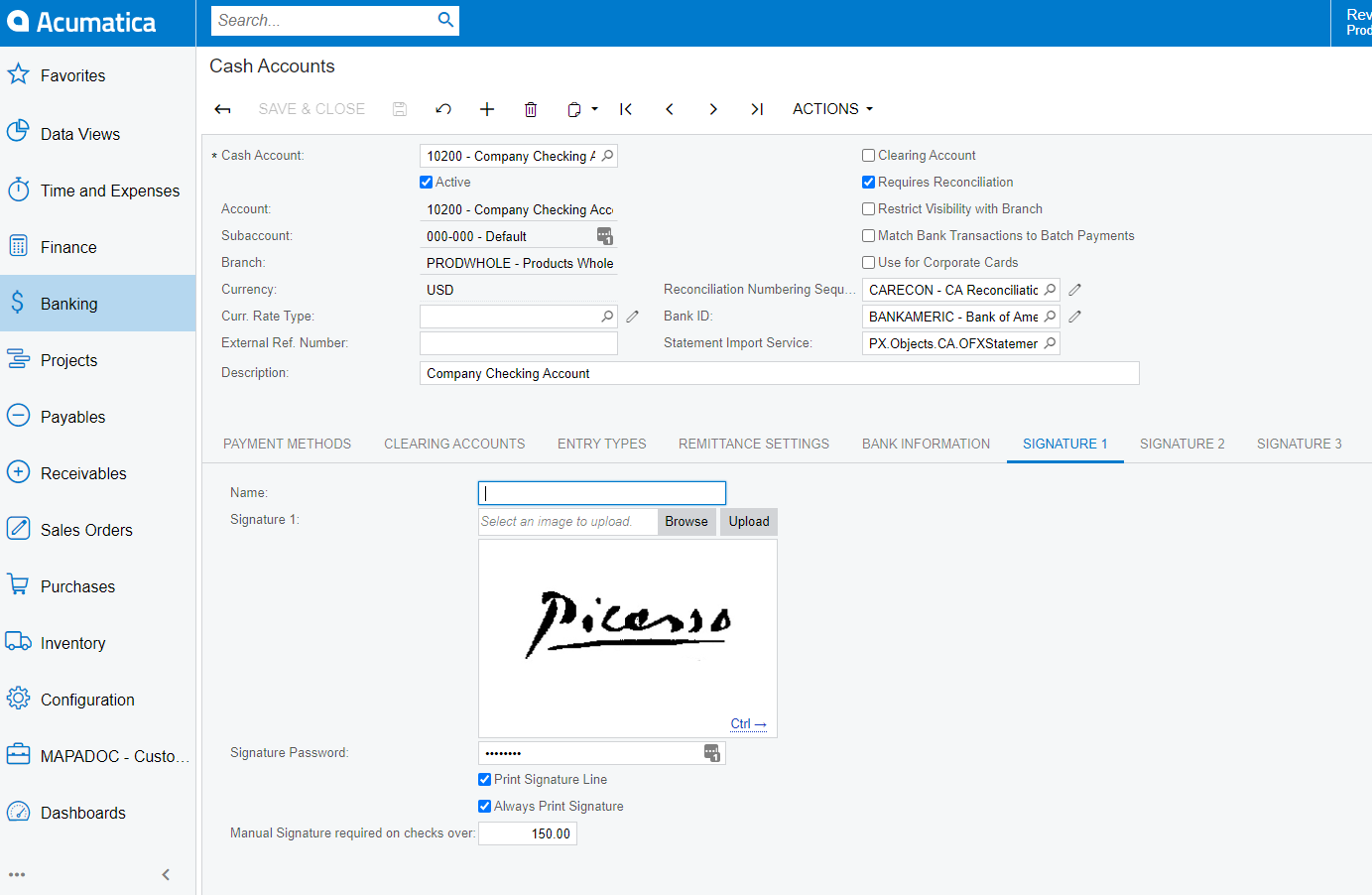Image resolution: width=1372 pixels, height=895 pixels.
Task: Open MAPADOC workspace in sidebar
Action: [97, 756]
